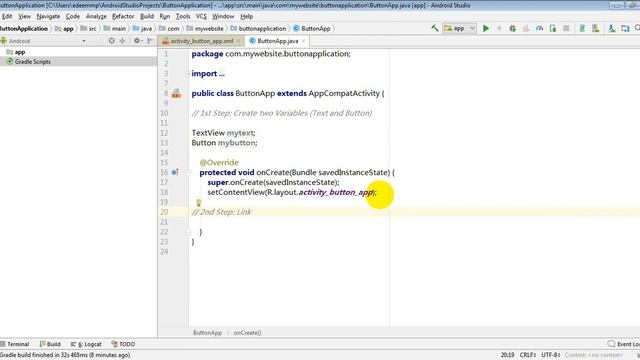Click the 'java' breadcrumb in navigation bar
This screenshot has height=360, width=640.
tap(142, 29)
